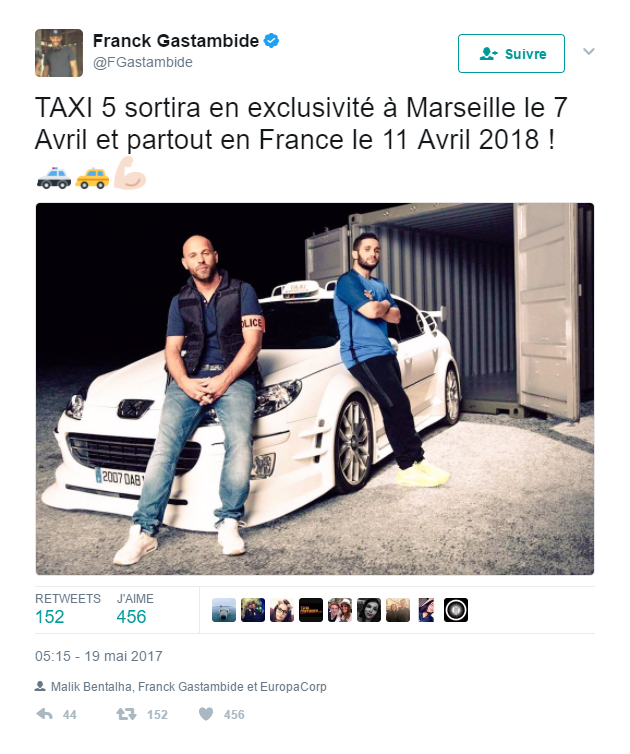This screenshot has width=630, height=754.
Task: Open the Franck Gastambide name link
Action: [176, 41]
